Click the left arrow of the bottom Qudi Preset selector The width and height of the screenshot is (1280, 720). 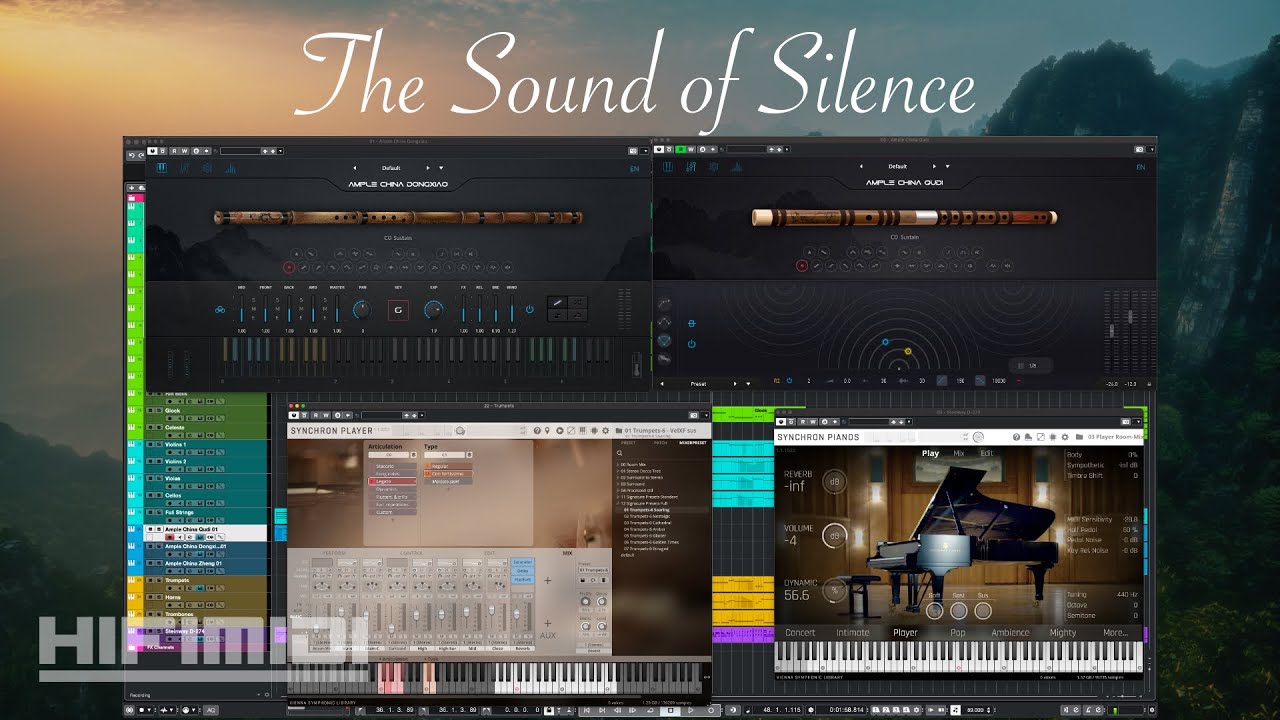click(661, 383)
